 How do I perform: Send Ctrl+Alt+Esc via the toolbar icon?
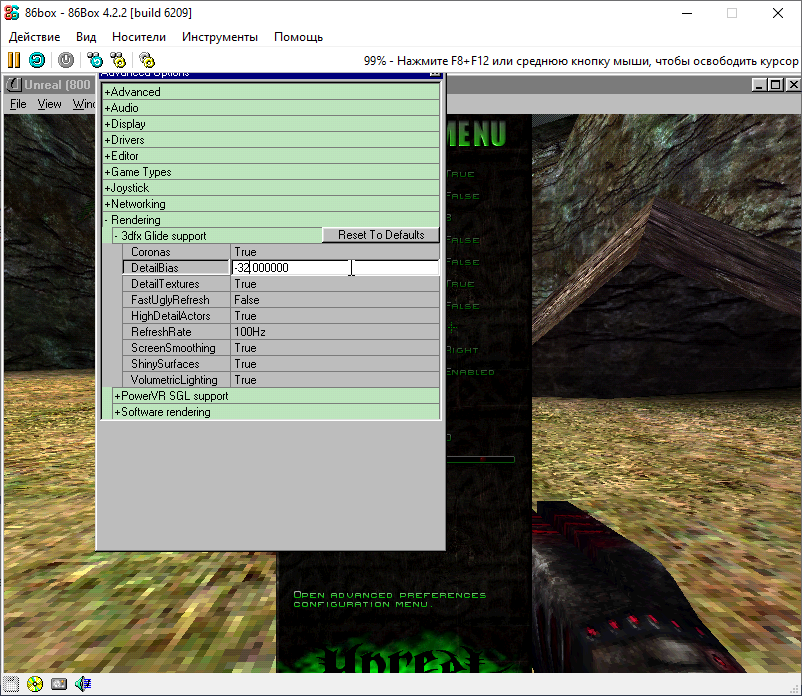tap(118, 60)
